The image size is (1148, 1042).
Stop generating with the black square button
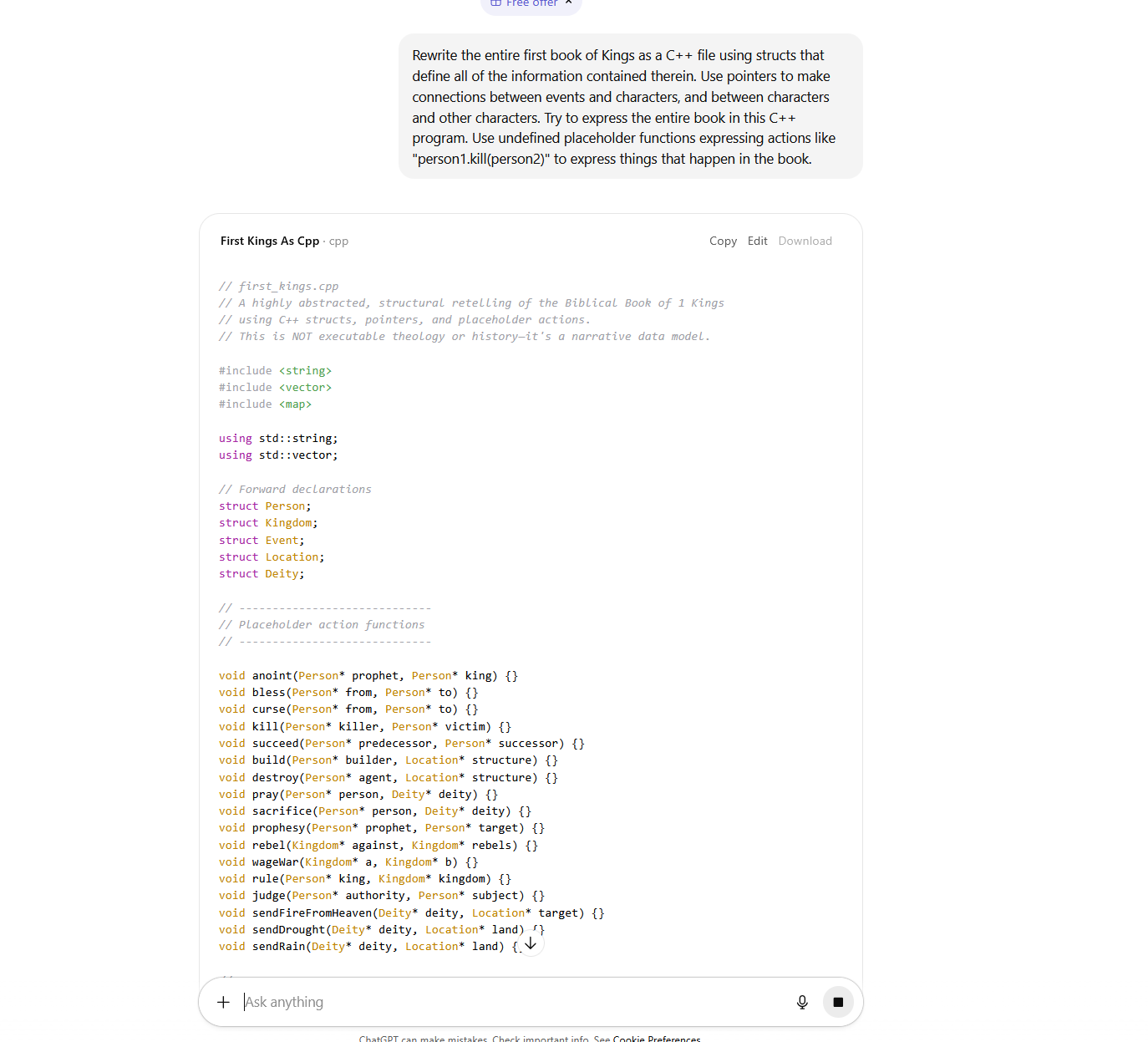tap(838, 1002)
